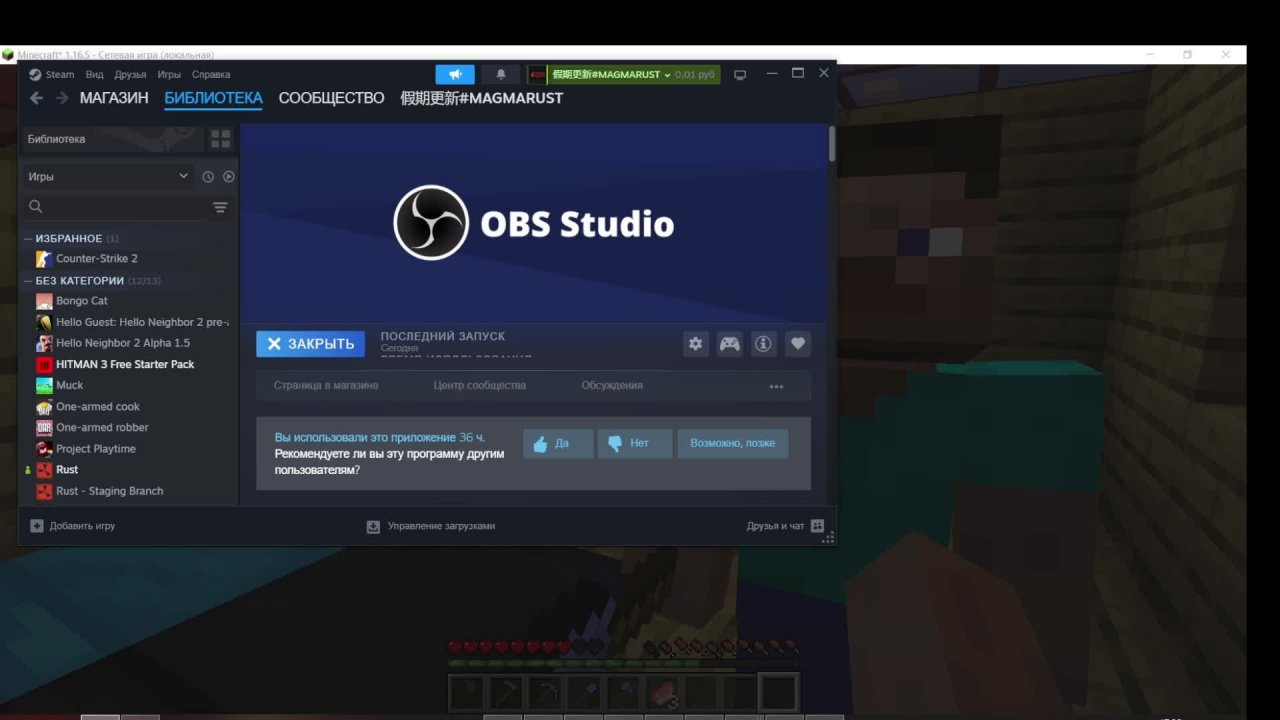Image resolution: width=1280 pixels, height=720 pixels.
Task: Click the Muck game icon
Action: click(x=44, y=385)
